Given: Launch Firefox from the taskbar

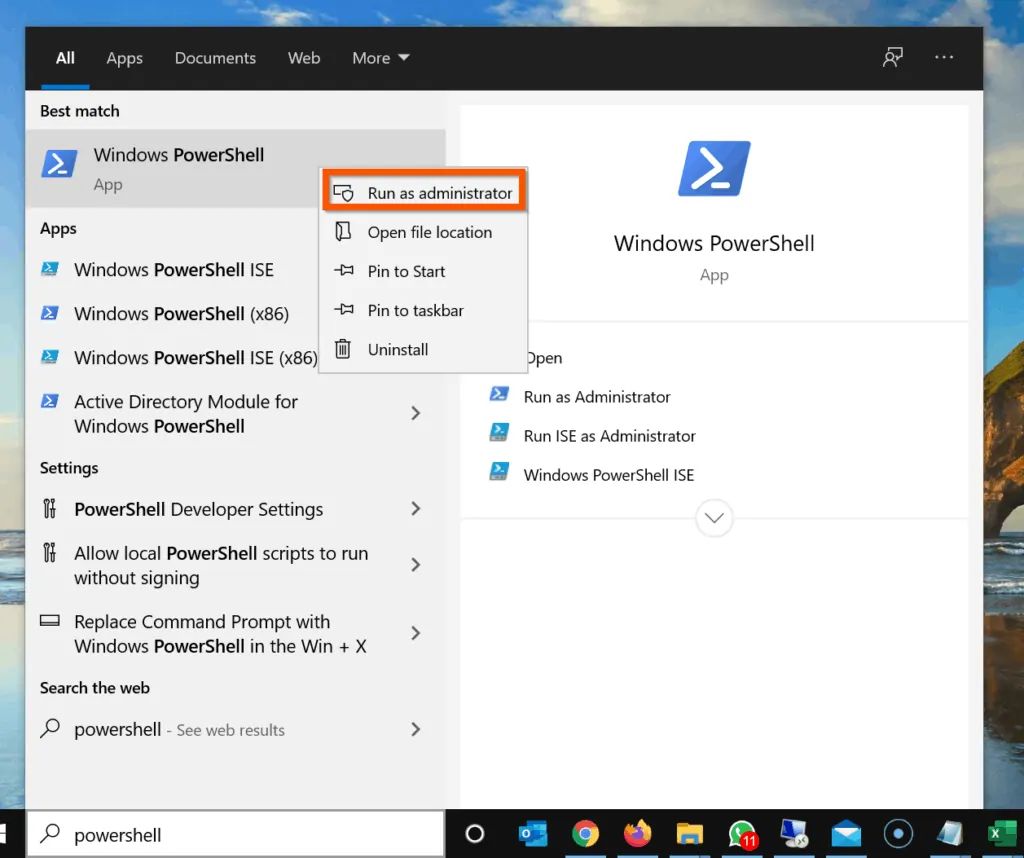Looking at the screenshot, I should [638, 833].
